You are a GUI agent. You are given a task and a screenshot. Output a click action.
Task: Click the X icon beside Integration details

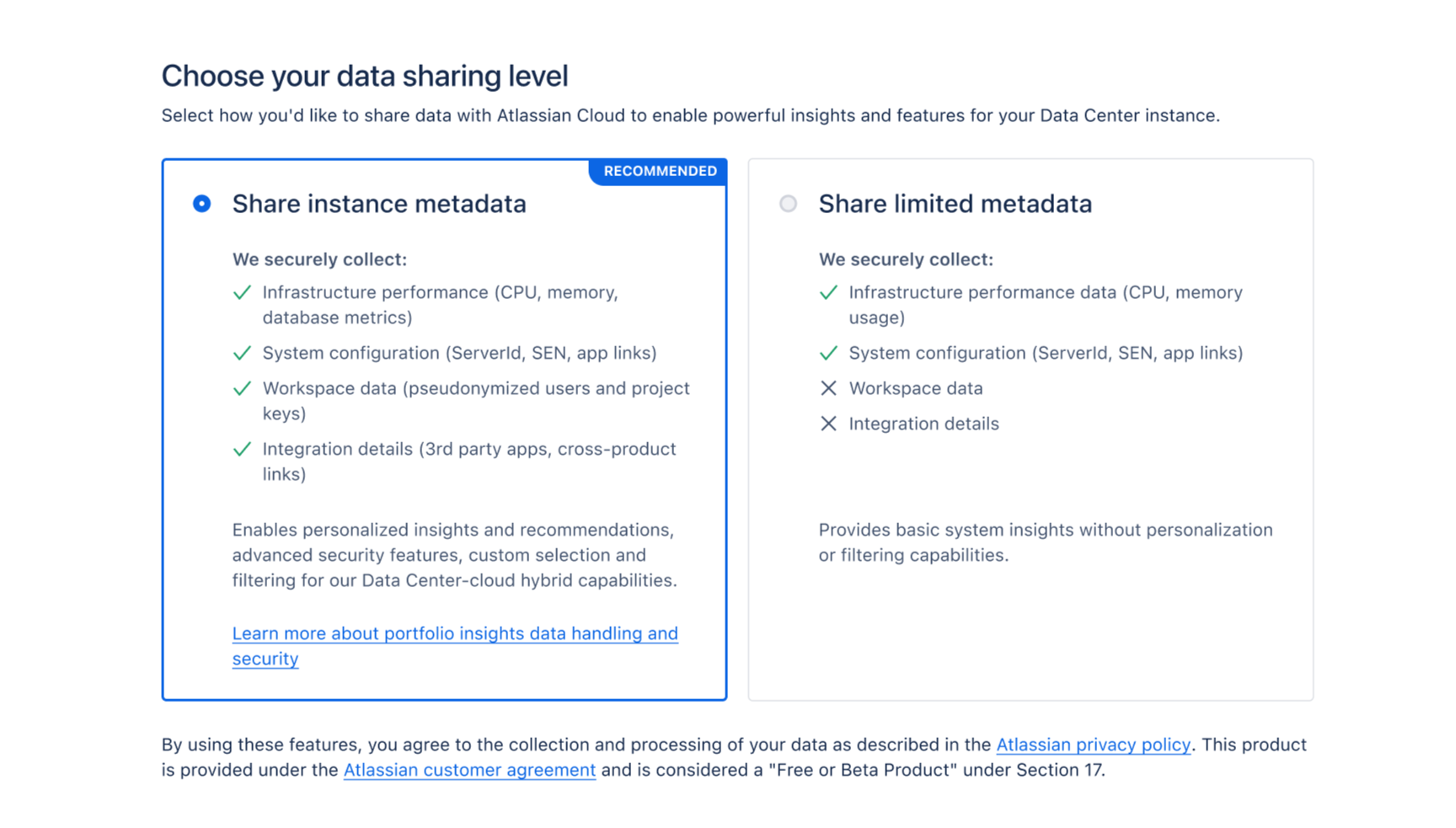828,424
